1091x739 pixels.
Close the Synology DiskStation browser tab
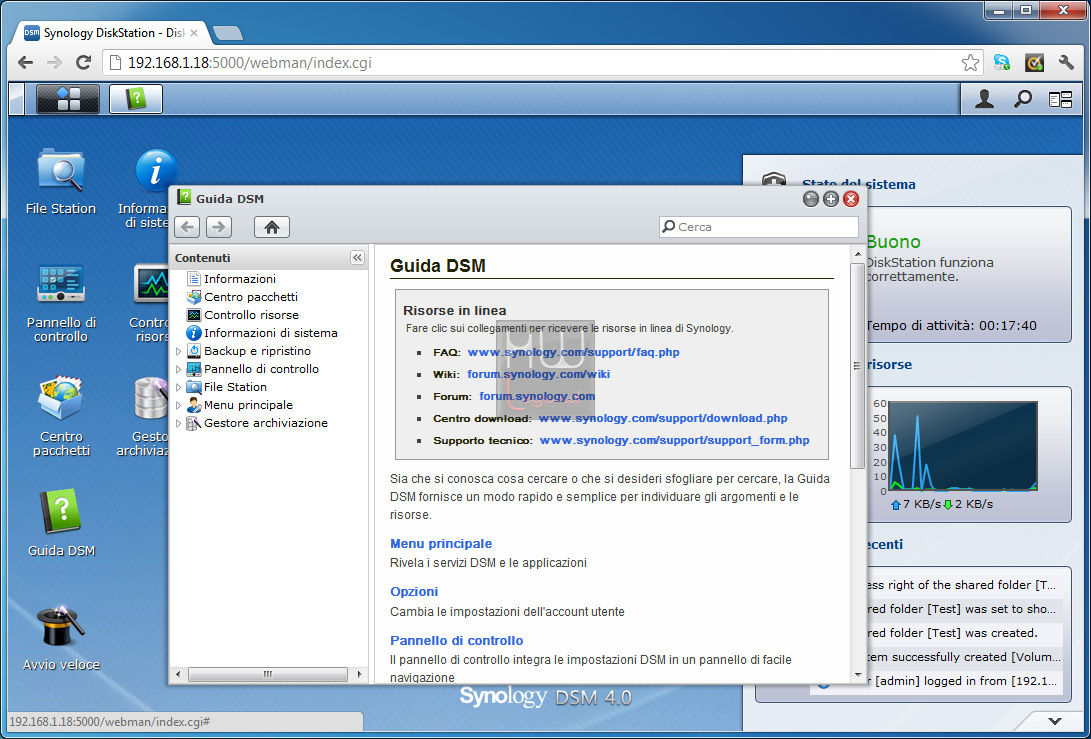194,33
